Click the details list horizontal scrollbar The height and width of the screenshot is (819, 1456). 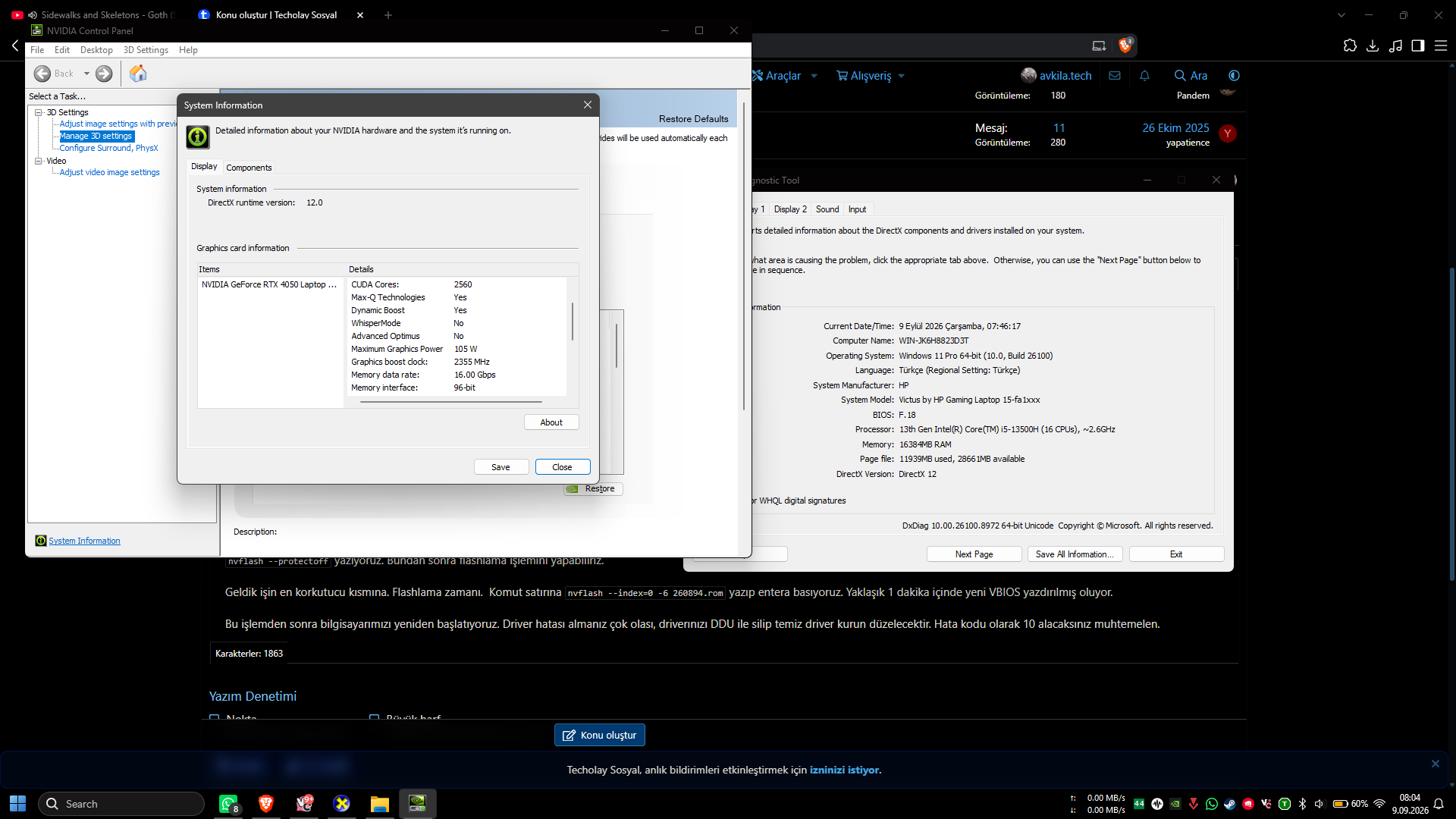pos(450,402)
